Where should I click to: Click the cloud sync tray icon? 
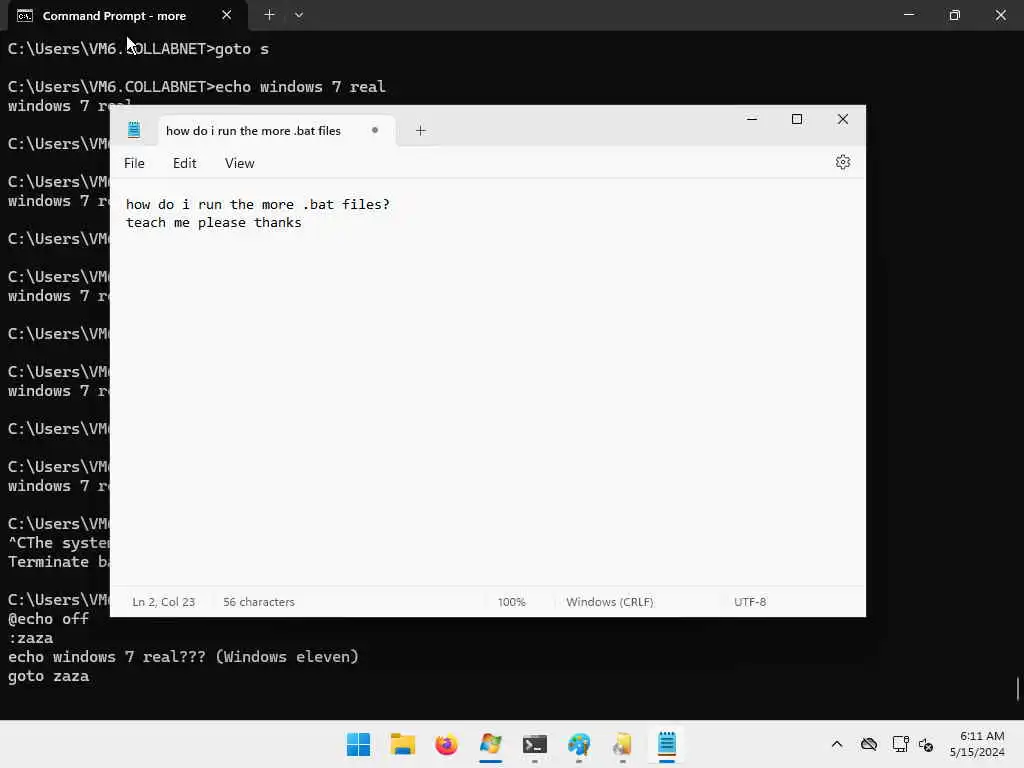click(x=869, y=744)
